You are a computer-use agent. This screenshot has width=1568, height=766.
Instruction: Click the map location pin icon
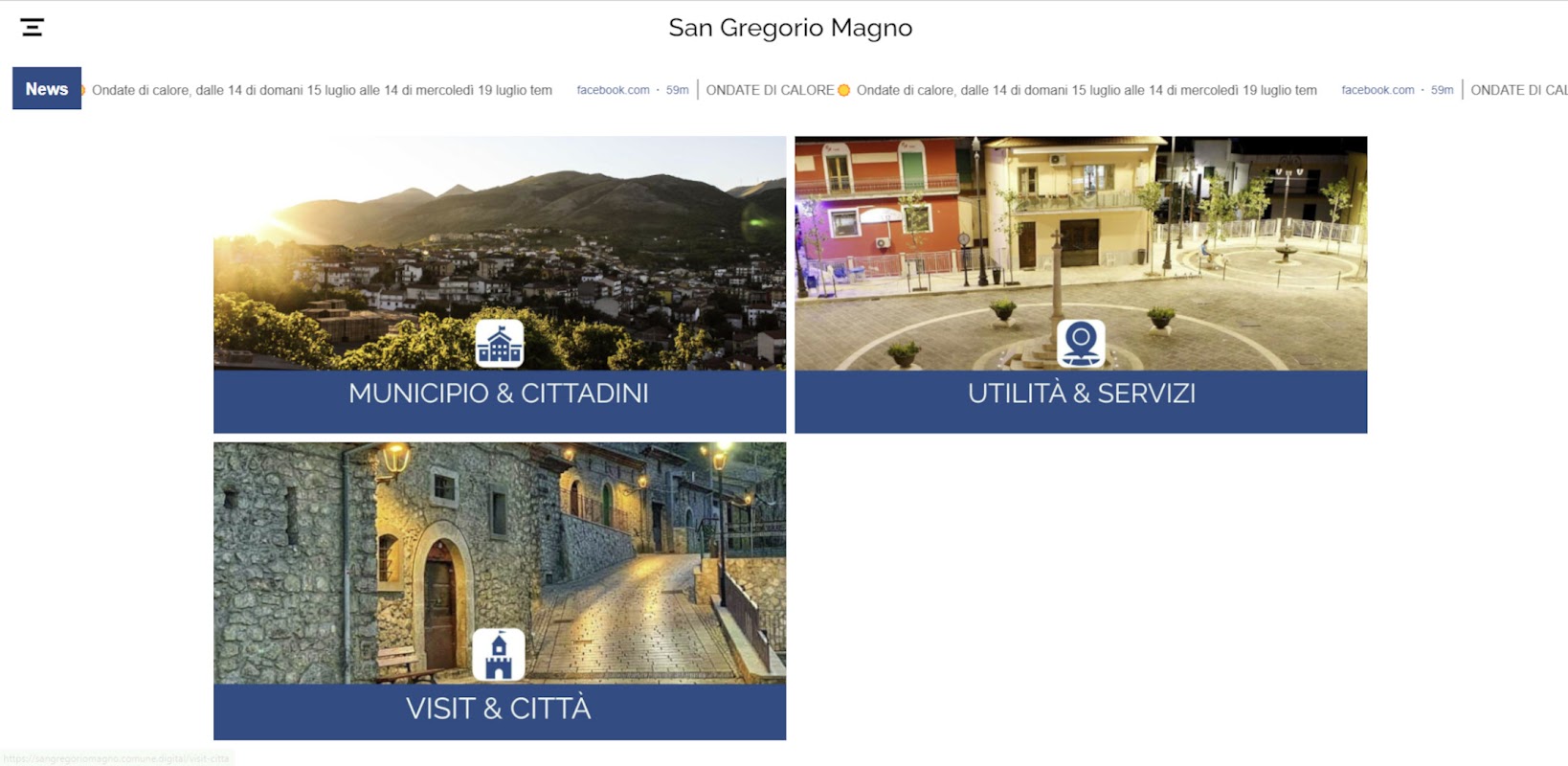pos(1081,344)
